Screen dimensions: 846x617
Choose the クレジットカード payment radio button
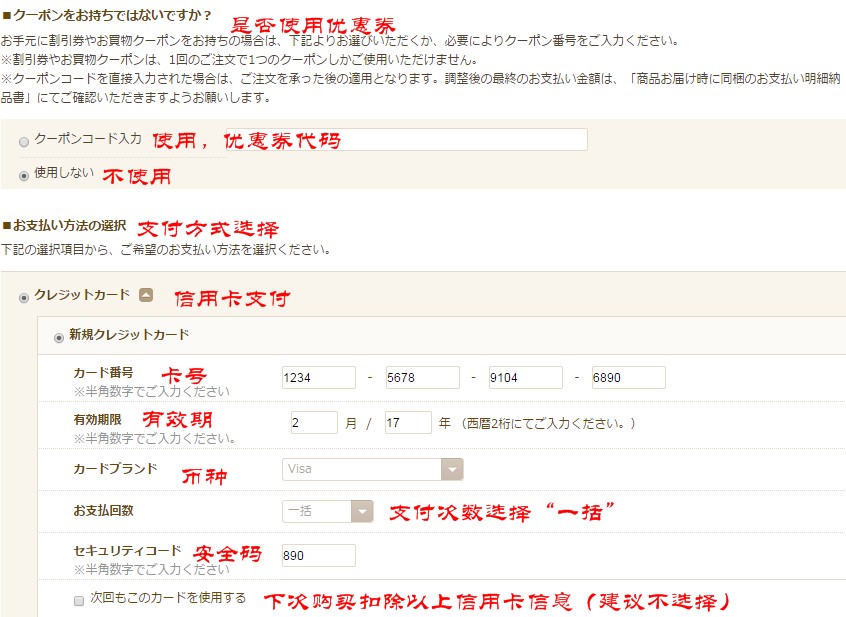tap(24, 298)
